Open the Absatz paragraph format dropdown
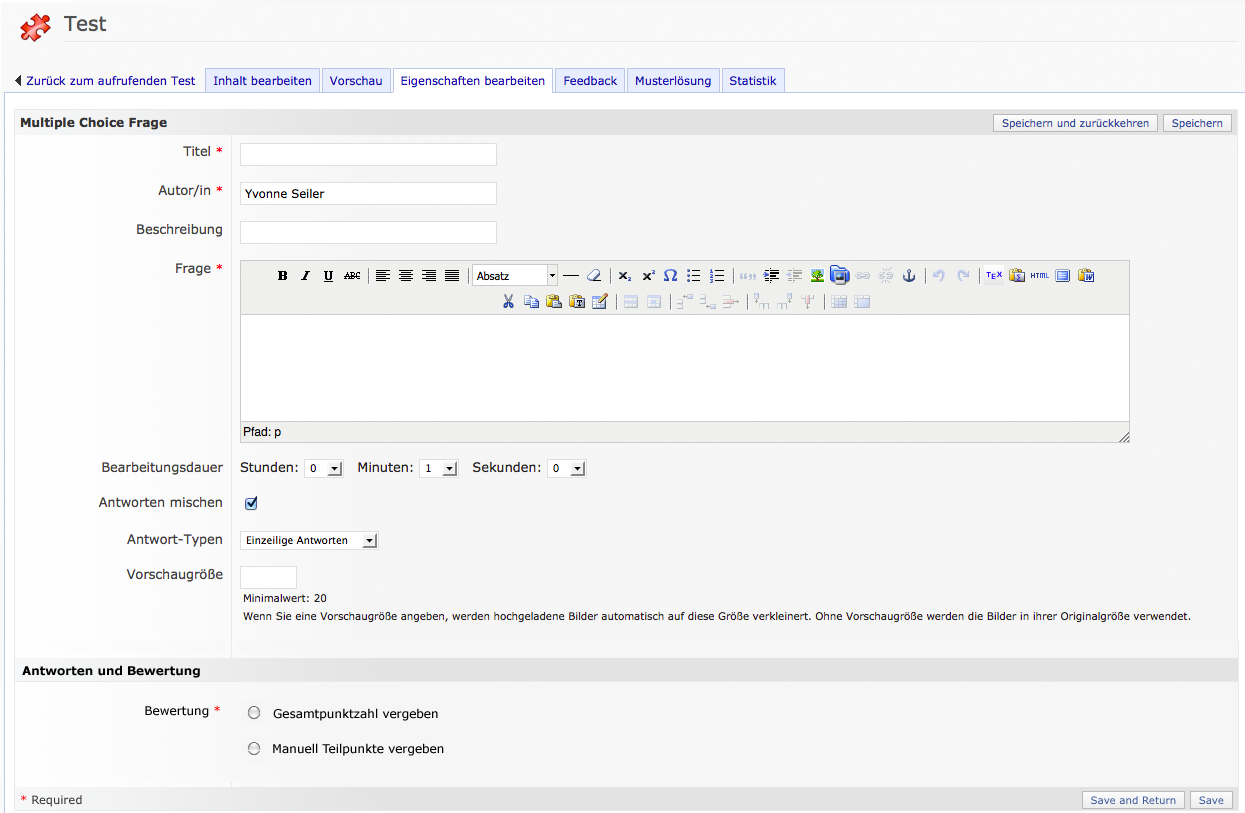Image resolution: width=1245 pixels, height=813 pixels. (x=515, y=276)
